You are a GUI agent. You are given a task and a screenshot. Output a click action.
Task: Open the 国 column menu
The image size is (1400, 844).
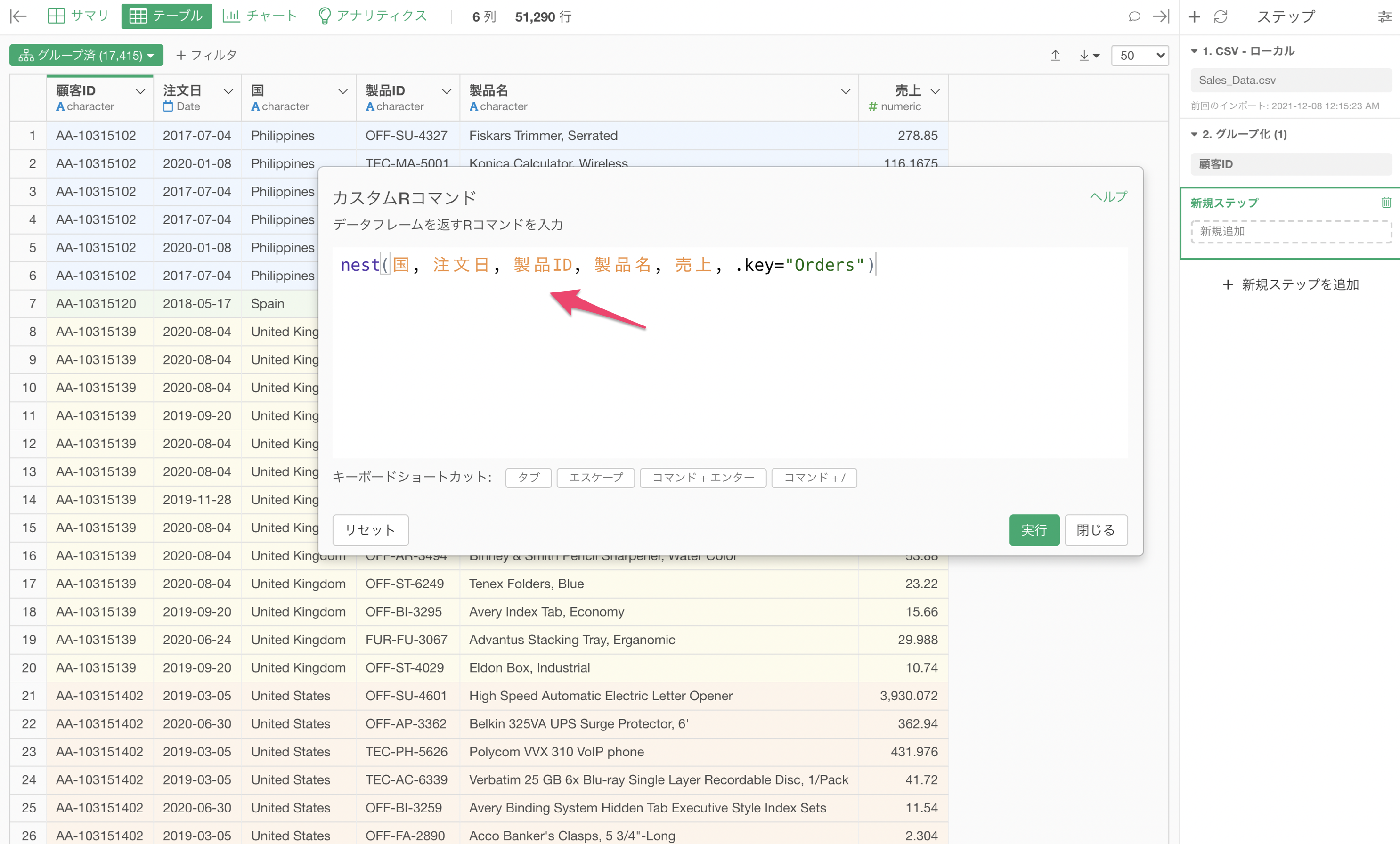(342, 91)
